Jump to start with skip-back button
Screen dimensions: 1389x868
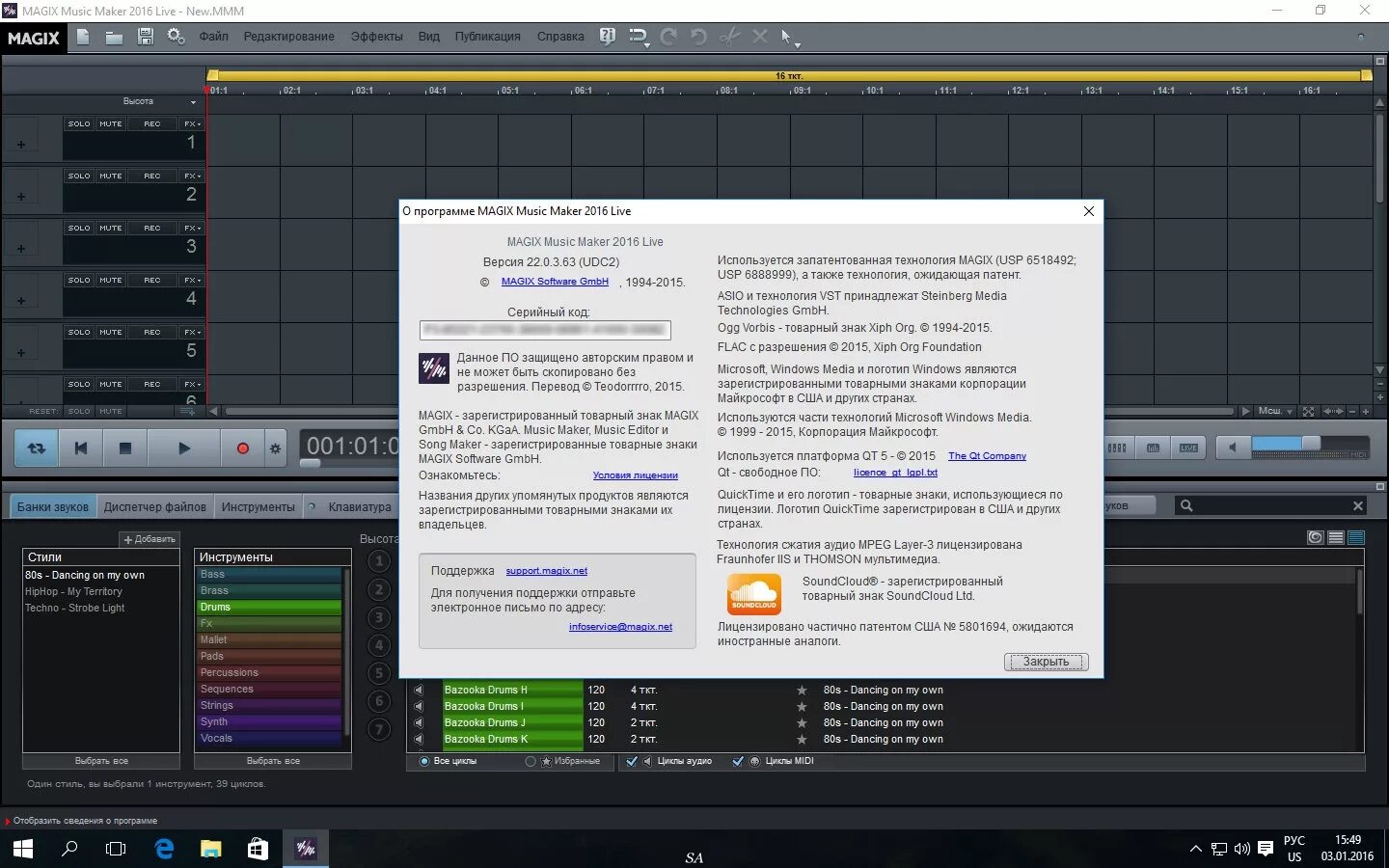(81, 448)
